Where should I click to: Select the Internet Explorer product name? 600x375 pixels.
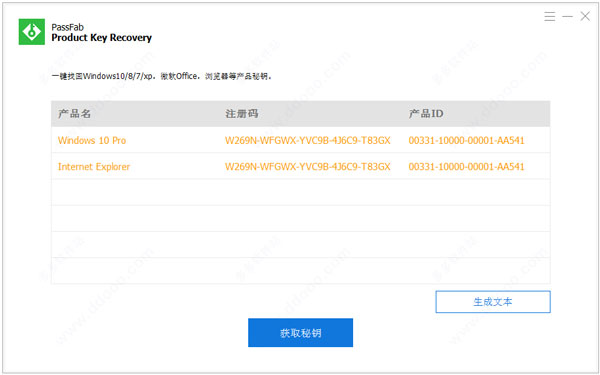coord(94,167)
